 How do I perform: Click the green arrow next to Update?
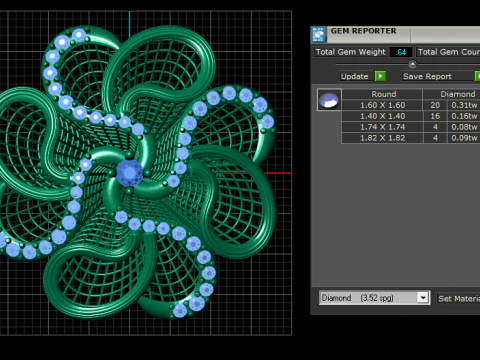pos(380,76)
